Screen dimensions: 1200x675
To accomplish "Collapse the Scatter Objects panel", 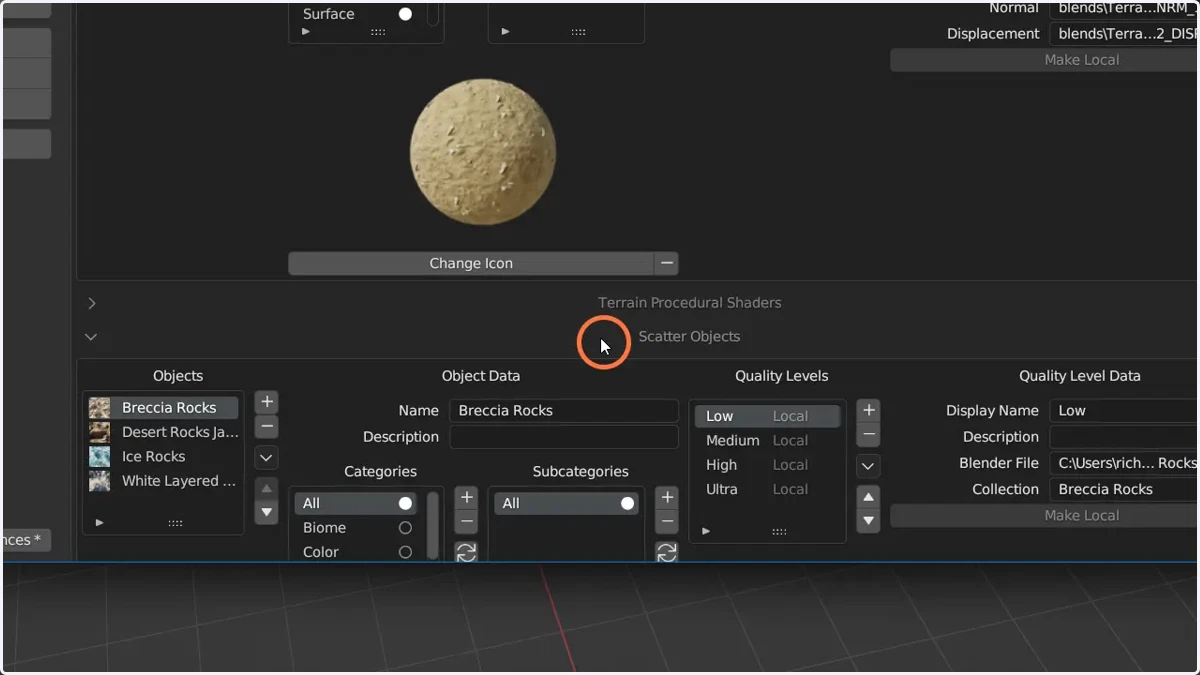I will (x=91, y=337).
